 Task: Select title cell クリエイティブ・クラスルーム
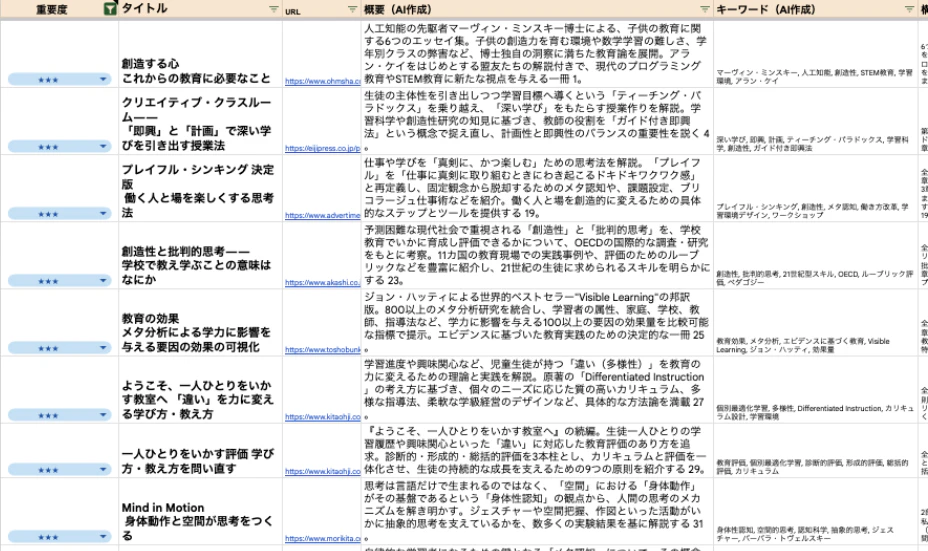201,121
